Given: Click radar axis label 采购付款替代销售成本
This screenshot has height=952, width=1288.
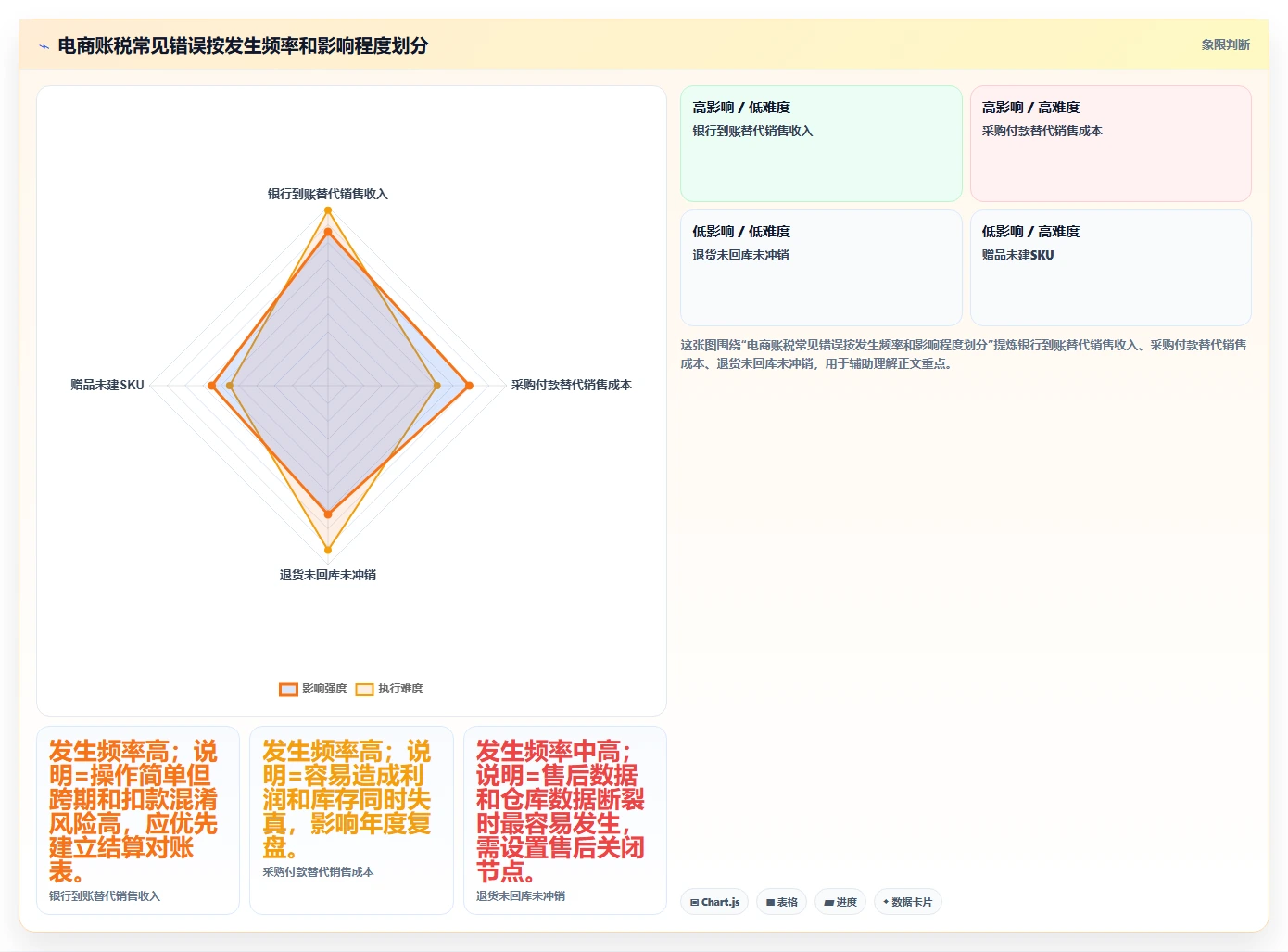Looking at the screenshot, I should click(x=572, y=385).
